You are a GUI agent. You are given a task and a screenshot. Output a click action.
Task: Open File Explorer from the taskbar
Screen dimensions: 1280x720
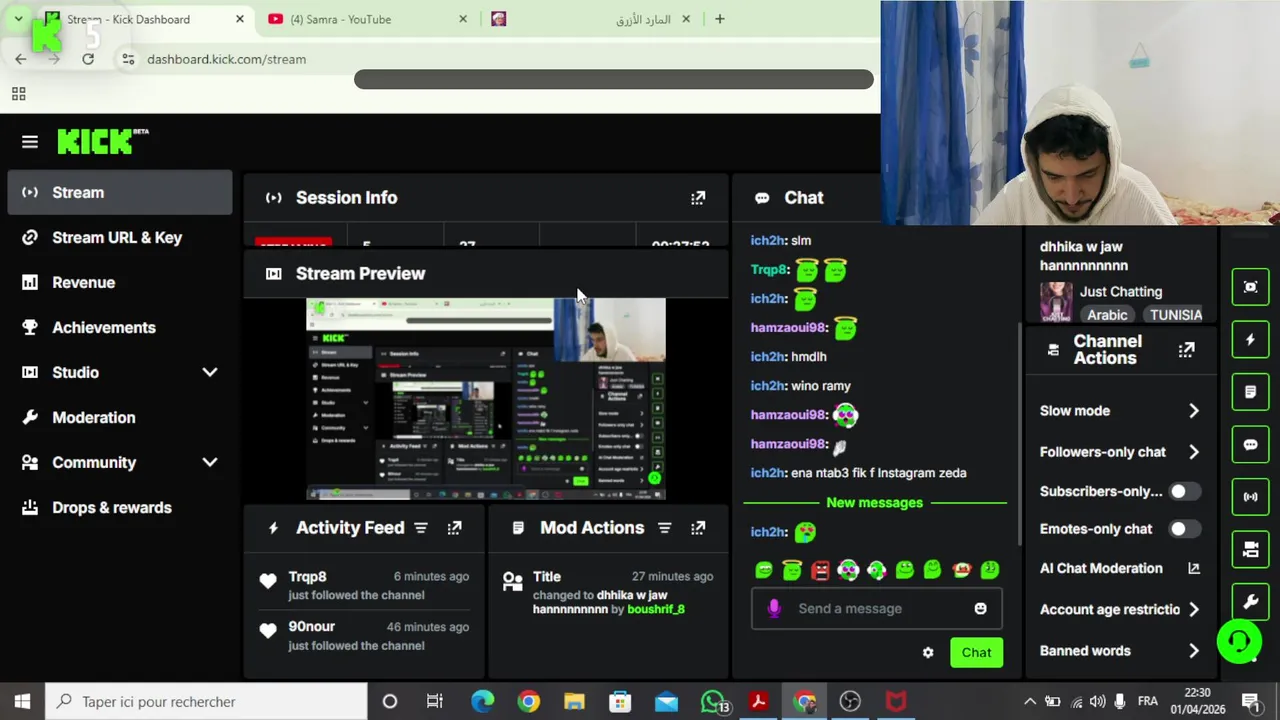point(574,702)
